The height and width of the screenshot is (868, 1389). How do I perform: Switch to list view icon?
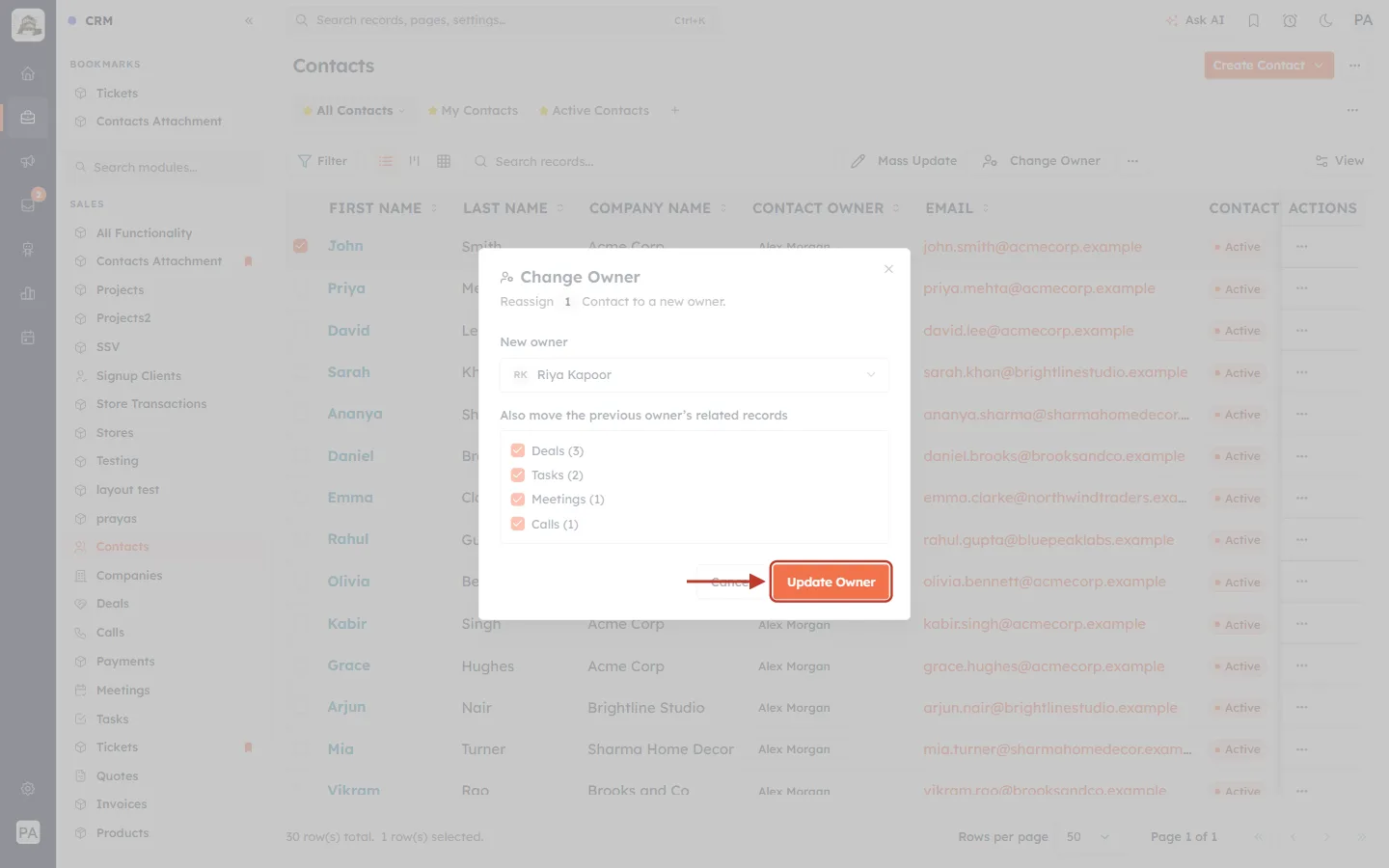(386, 161)
